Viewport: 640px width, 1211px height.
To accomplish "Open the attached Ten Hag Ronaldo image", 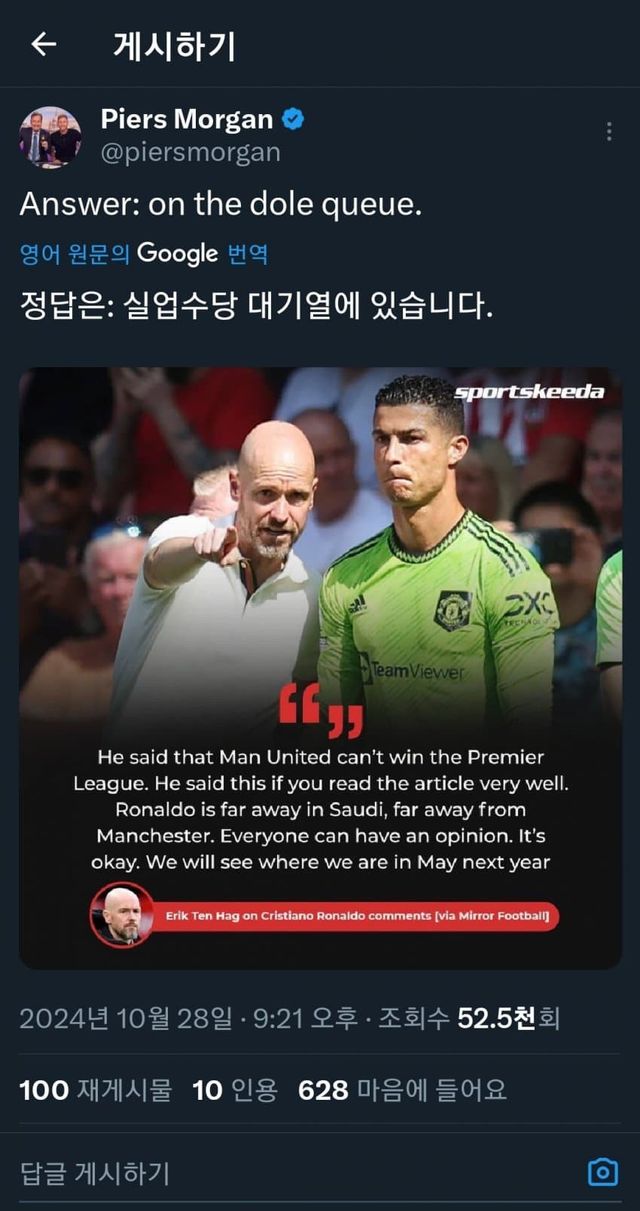I will pyautogui.click(x=320, y=668).
